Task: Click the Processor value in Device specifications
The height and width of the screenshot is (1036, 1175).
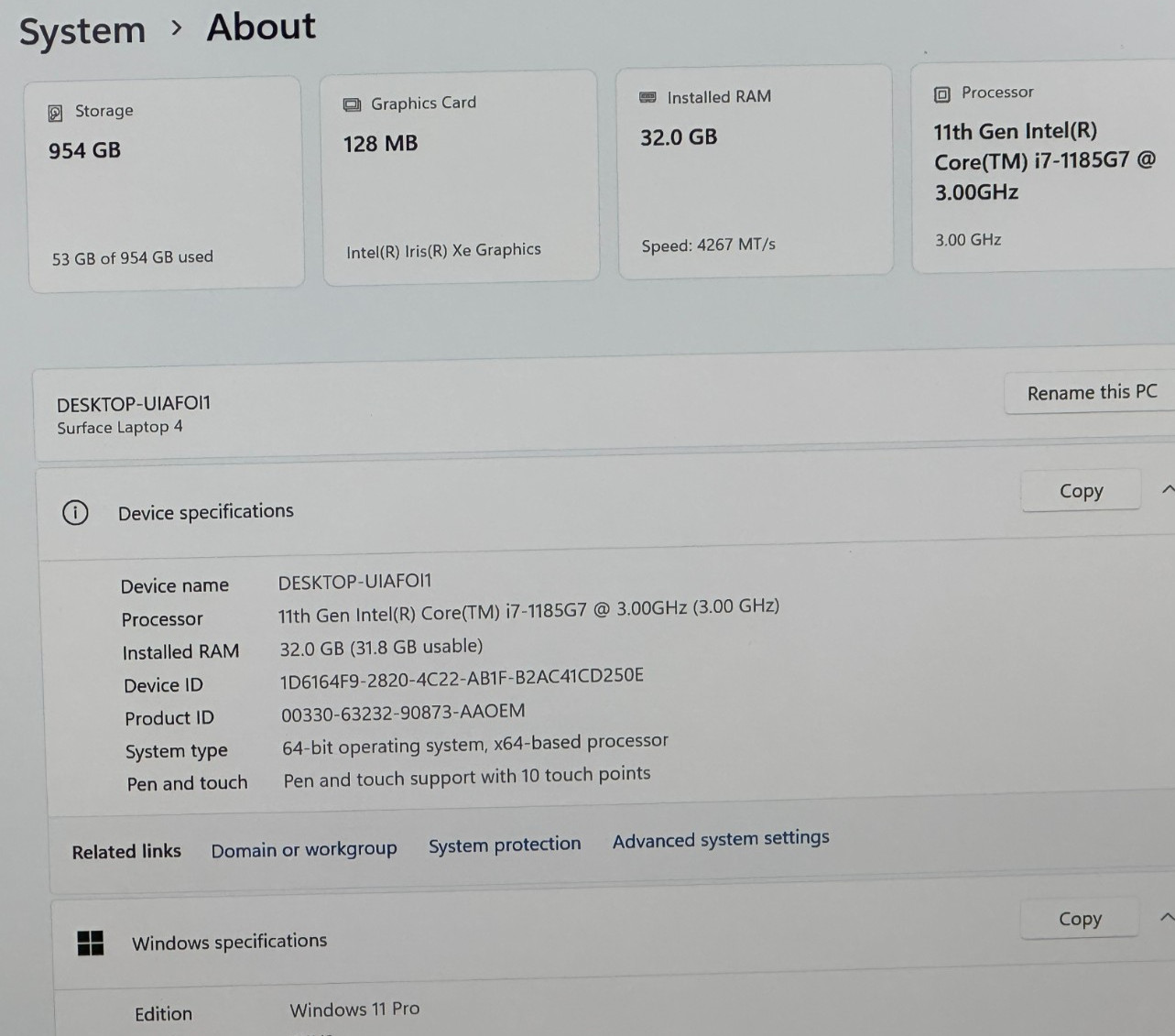Action: click(528, 610)
